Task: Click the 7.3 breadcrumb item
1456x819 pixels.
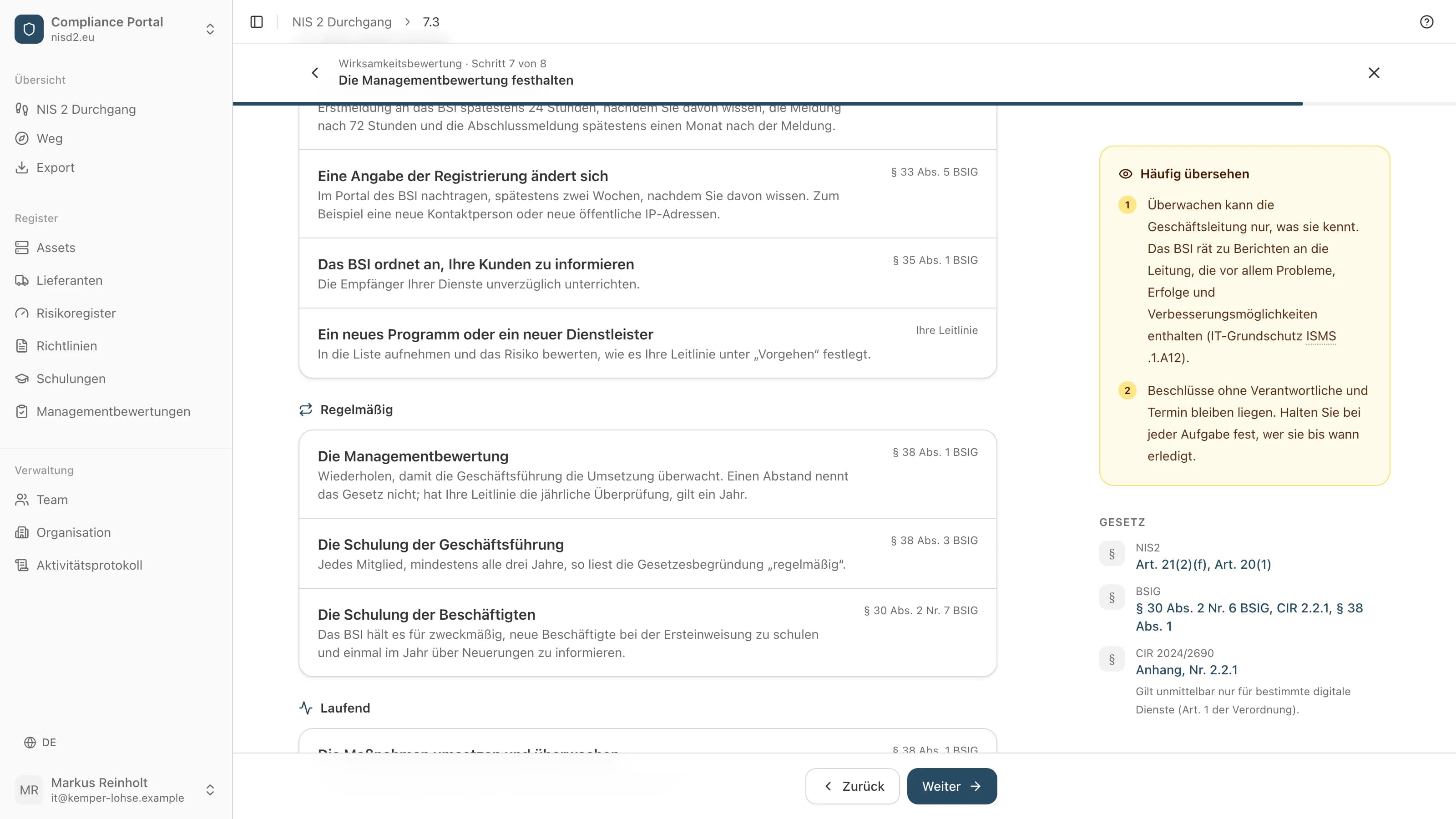Action: coord(431,22)
